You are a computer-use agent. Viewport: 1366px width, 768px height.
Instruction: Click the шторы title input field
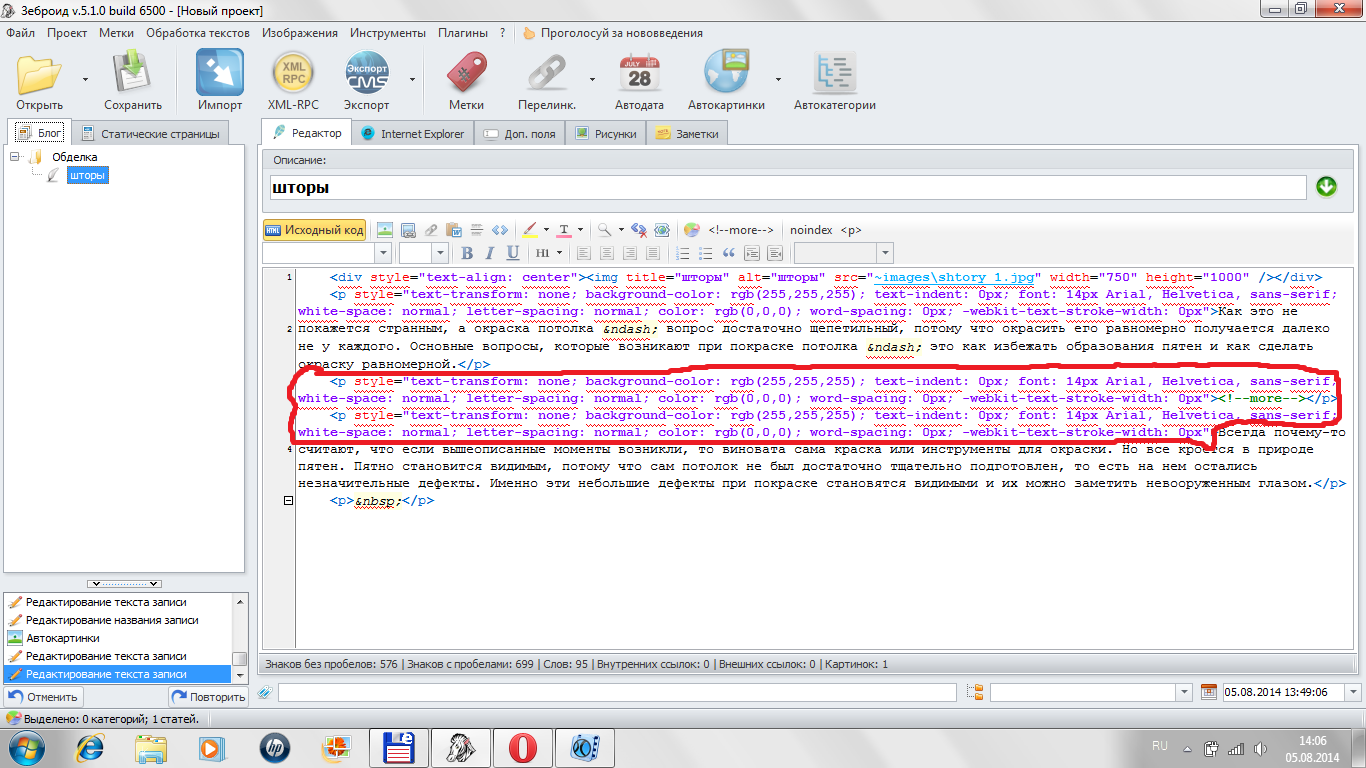[788, 187]
